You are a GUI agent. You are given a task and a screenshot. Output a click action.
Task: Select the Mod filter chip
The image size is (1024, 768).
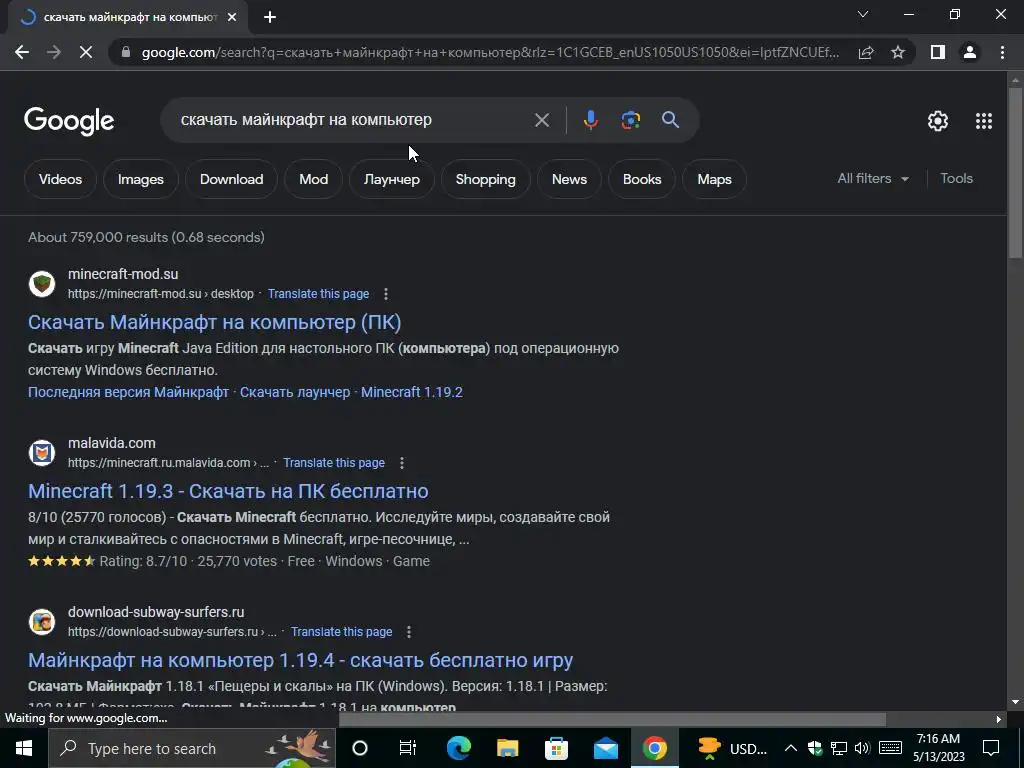click(x=313, y=179)
